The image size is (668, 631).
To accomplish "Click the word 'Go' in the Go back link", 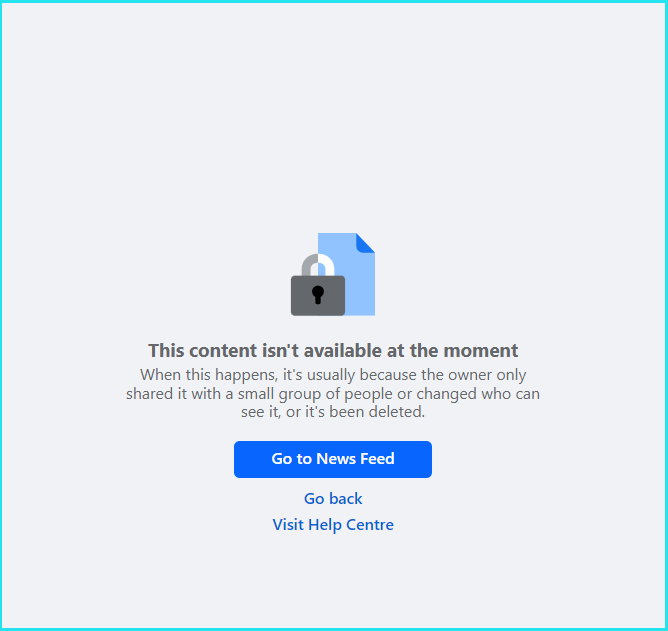I will tap(314, 498).
